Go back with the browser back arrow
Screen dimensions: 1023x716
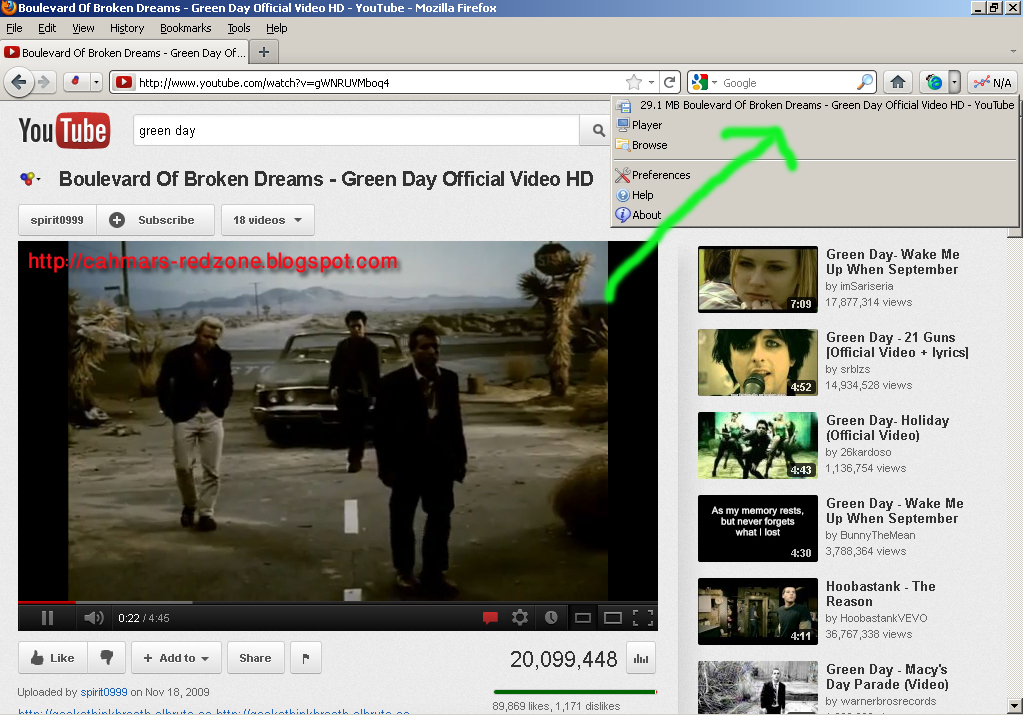(x=18, y=82)
